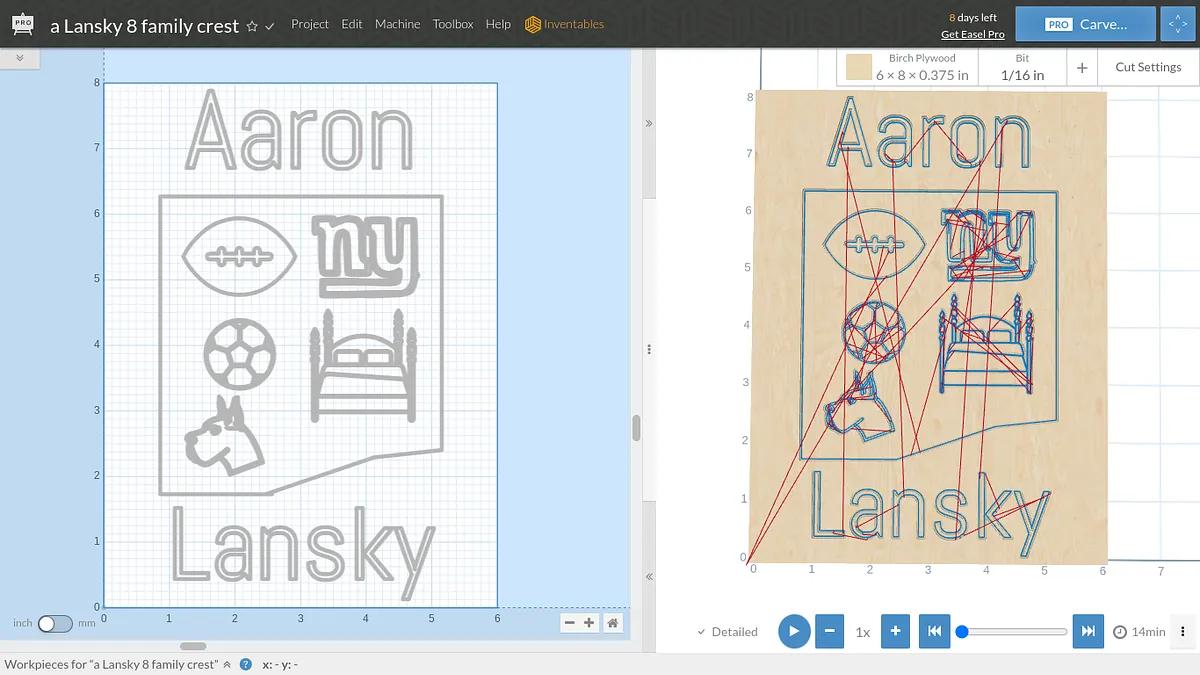
Task: Decrease simulation playback speed
Action: coord(830,631)
